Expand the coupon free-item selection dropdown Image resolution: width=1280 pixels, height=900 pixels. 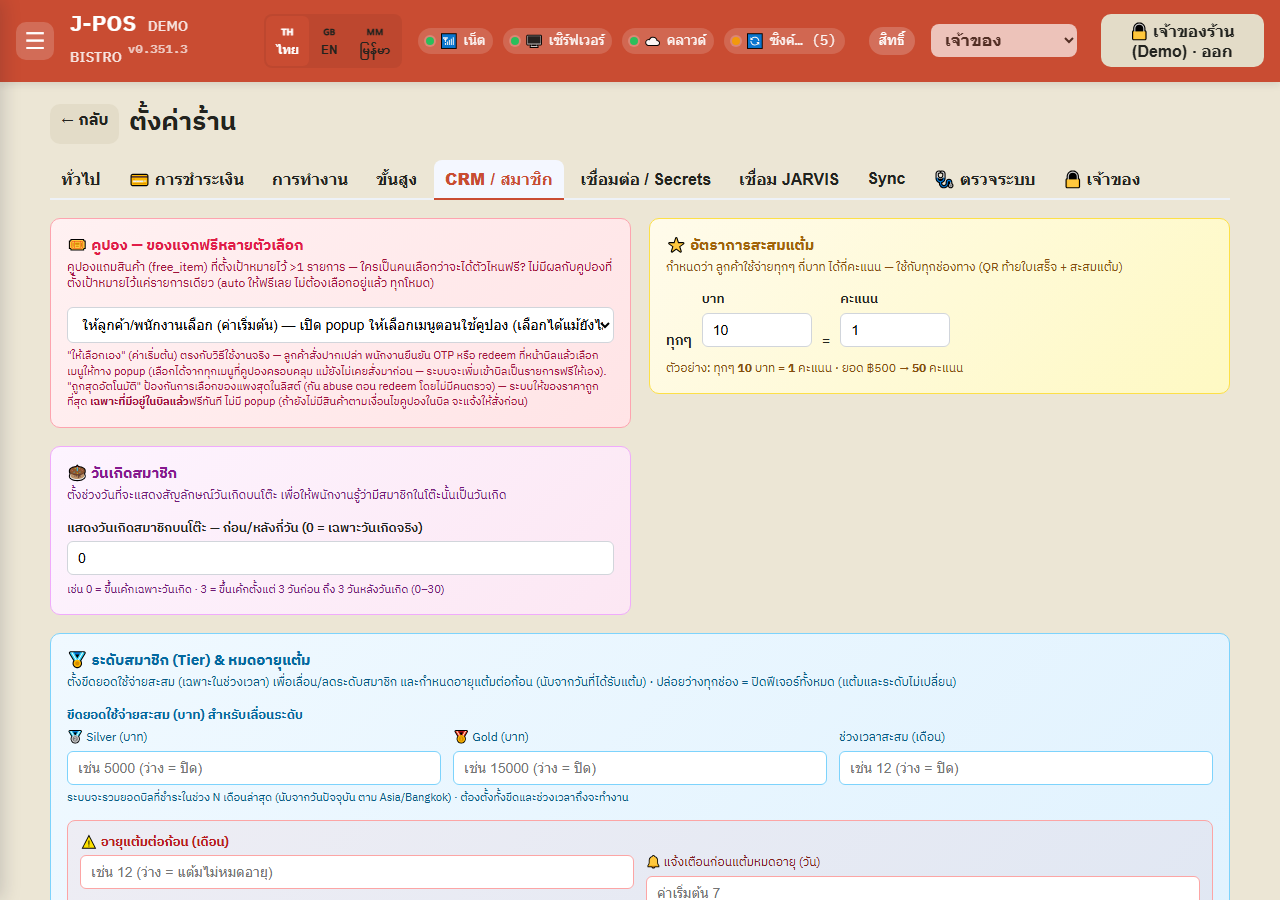pyautogui.click(x=340, y=326)
